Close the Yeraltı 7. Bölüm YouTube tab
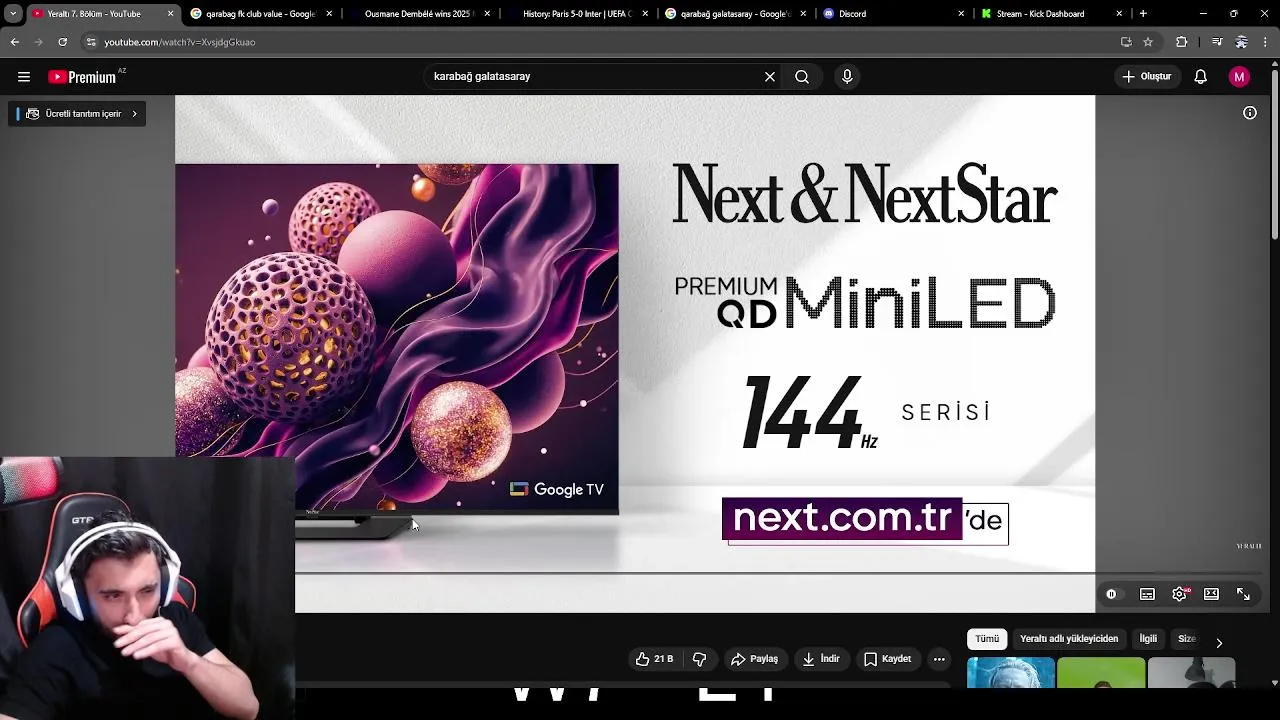Screen dimensions: 1280x720 coord(170,14)
